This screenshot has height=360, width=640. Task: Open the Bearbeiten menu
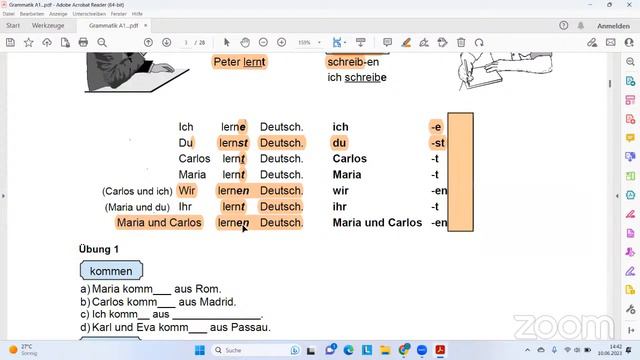point(31,13)
